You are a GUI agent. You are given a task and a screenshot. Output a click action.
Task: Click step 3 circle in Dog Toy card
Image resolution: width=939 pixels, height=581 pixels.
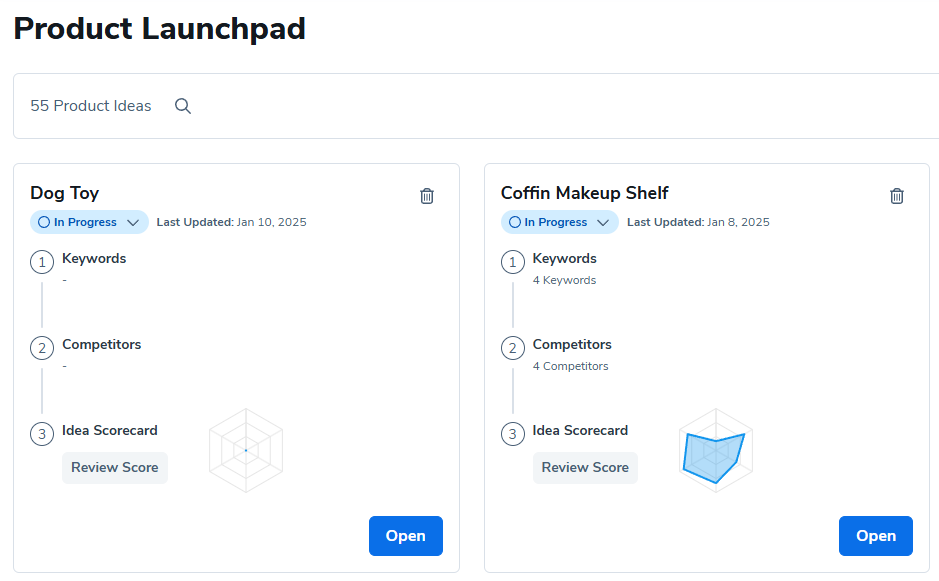point(42,435)
